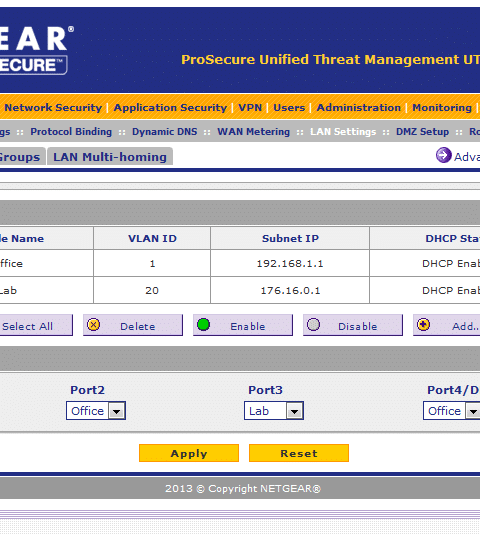The image size is (480, 535).
Task: Click the Disable button label
Action: click(358, 327)
